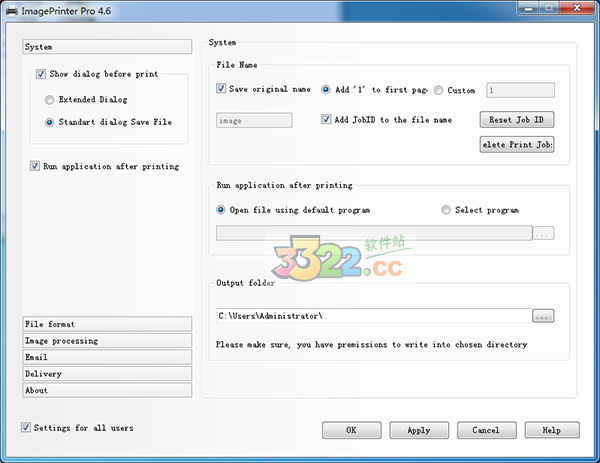The height and width of the screenshot is (463, 600).
Task: Click the output folder path field
Action: (373, 316)
